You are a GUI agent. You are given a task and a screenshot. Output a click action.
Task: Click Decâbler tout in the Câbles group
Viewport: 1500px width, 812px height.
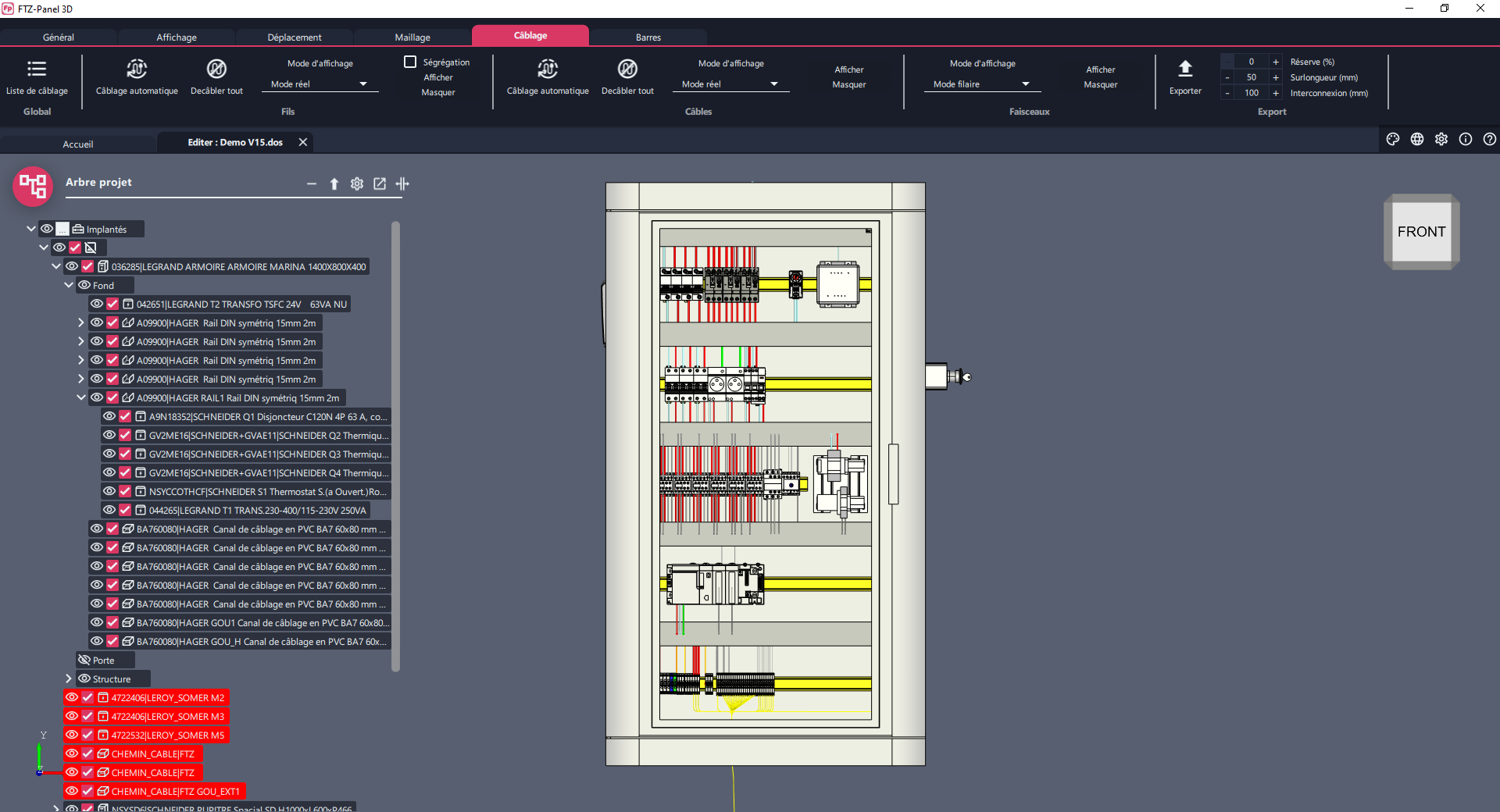pos(627,69)
